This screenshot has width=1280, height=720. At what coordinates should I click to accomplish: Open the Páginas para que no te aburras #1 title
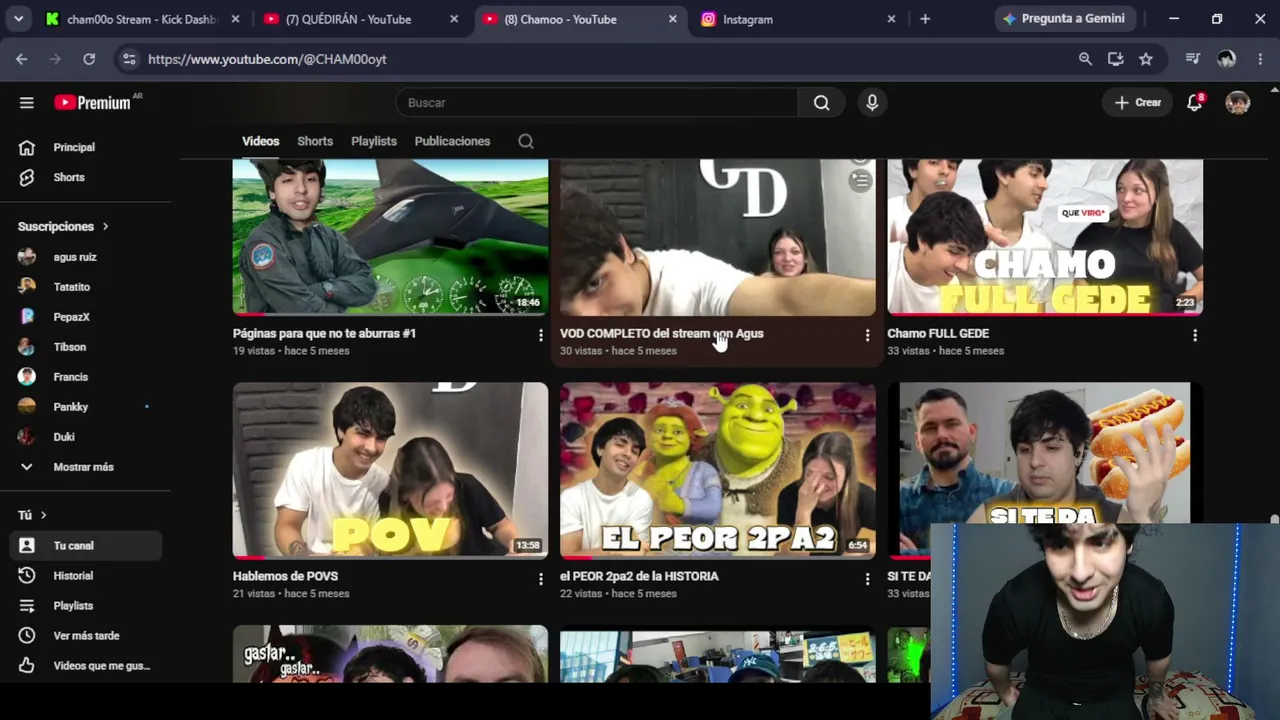[324, 334]
